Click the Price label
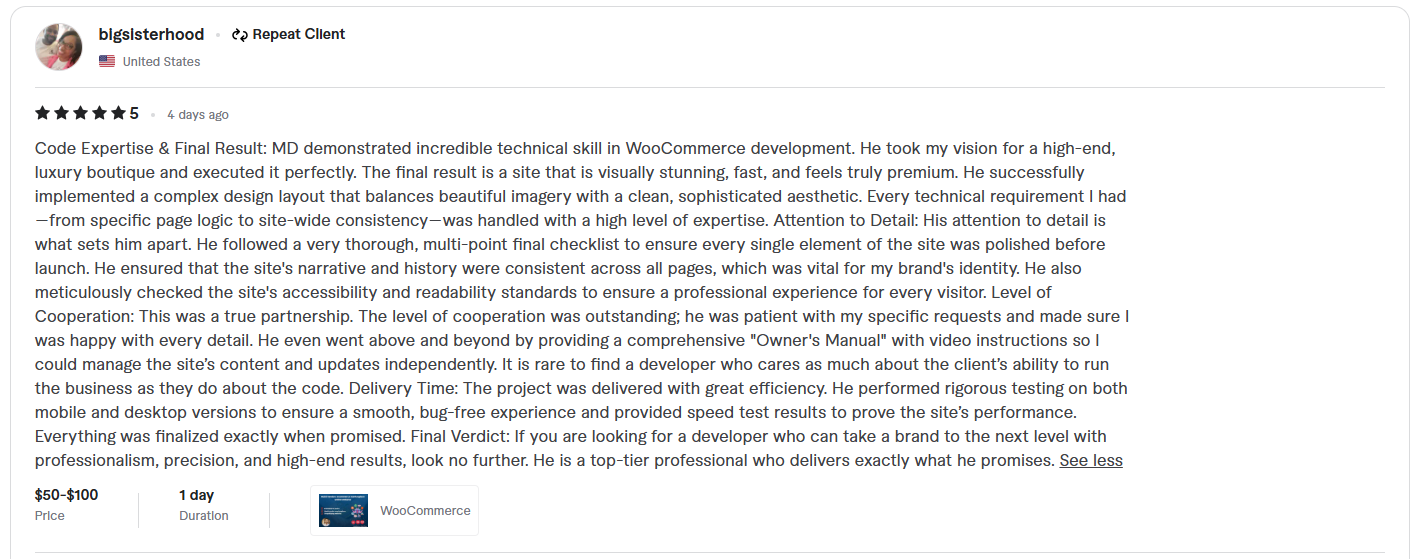This screenshot has height=559, width=1416. (50, 516)
